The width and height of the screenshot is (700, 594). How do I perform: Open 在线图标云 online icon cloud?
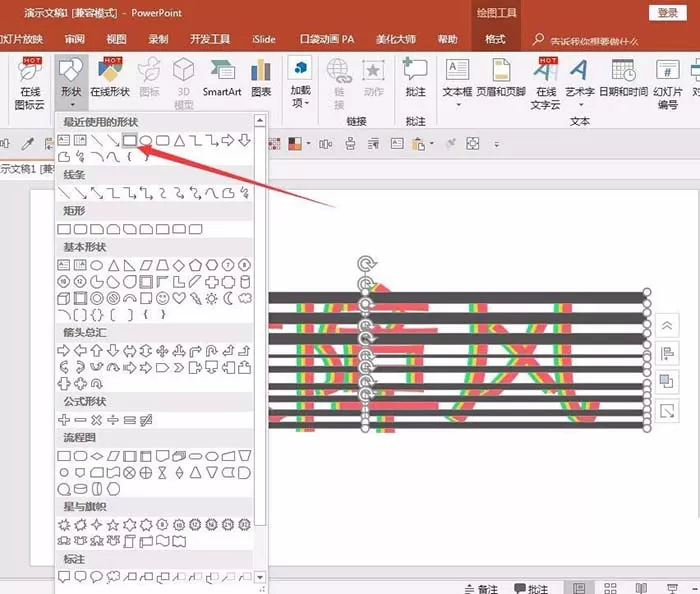pyautogui.click(x=30, y=83)
